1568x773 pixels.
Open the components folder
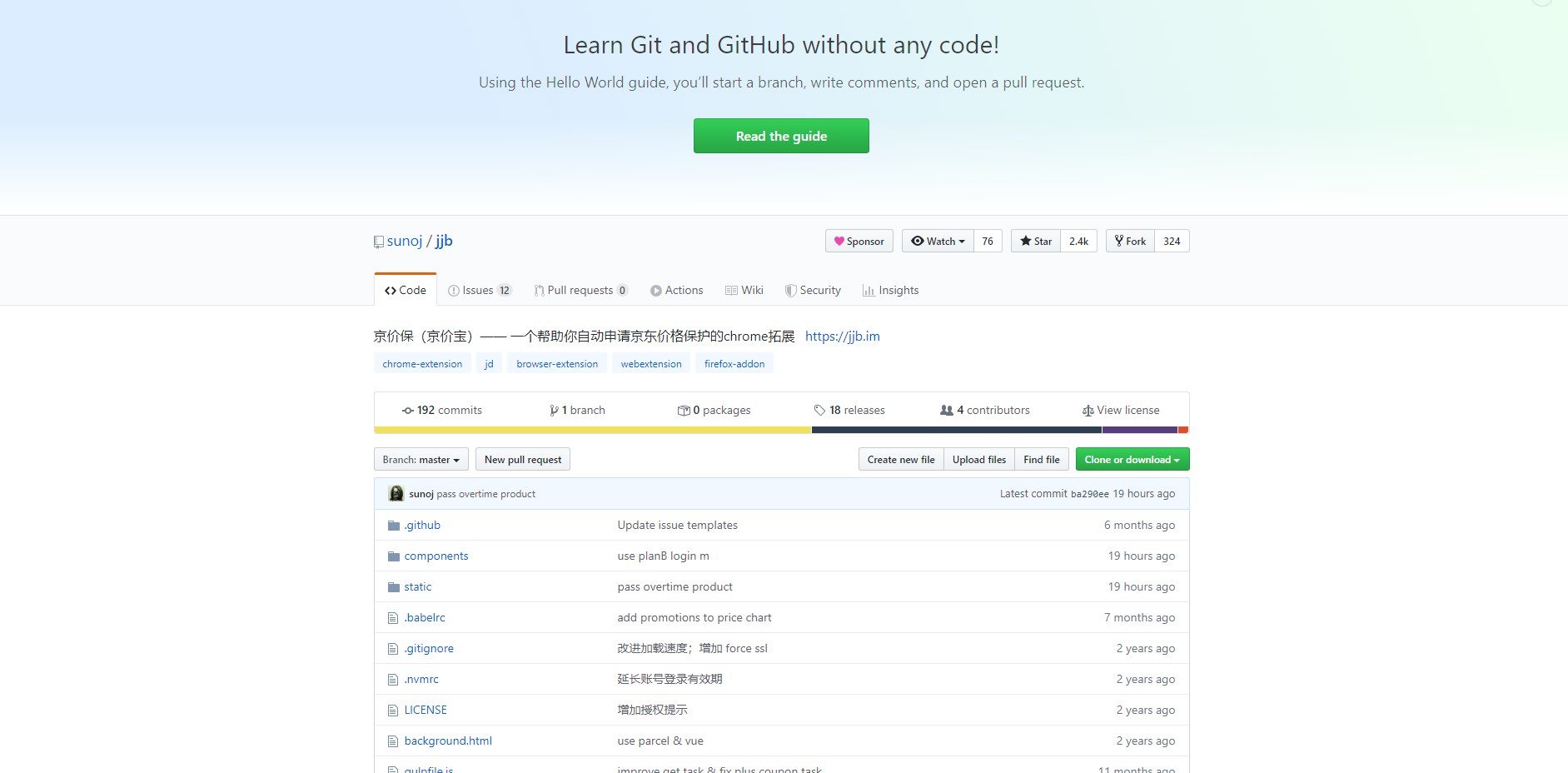coord(436,556)
